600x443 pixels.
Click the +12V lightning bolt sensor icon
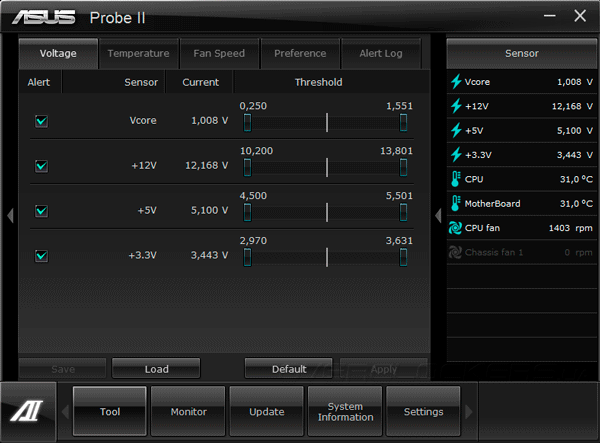456,106
